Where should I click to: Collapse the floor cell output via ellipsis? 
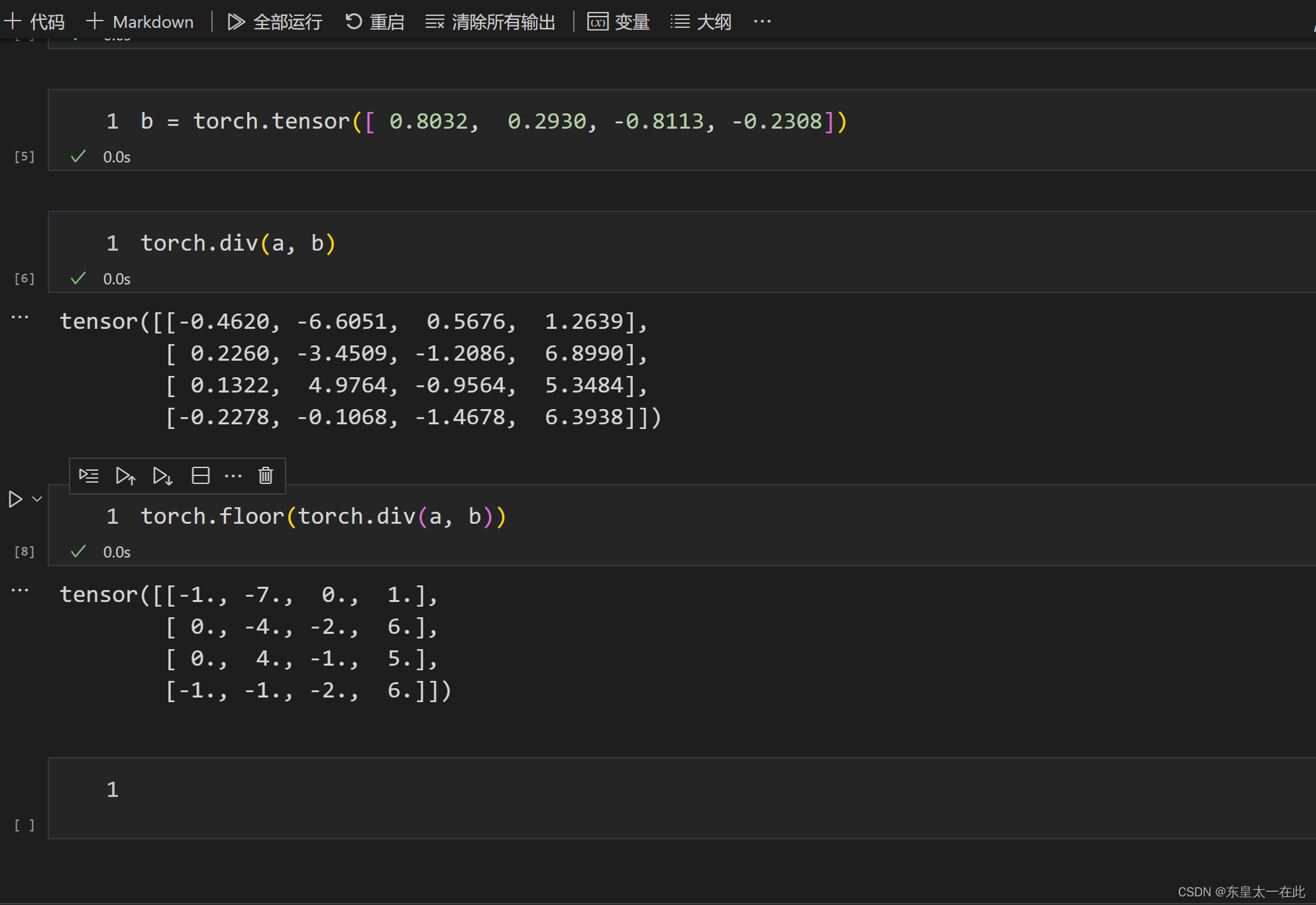(19, 590)
